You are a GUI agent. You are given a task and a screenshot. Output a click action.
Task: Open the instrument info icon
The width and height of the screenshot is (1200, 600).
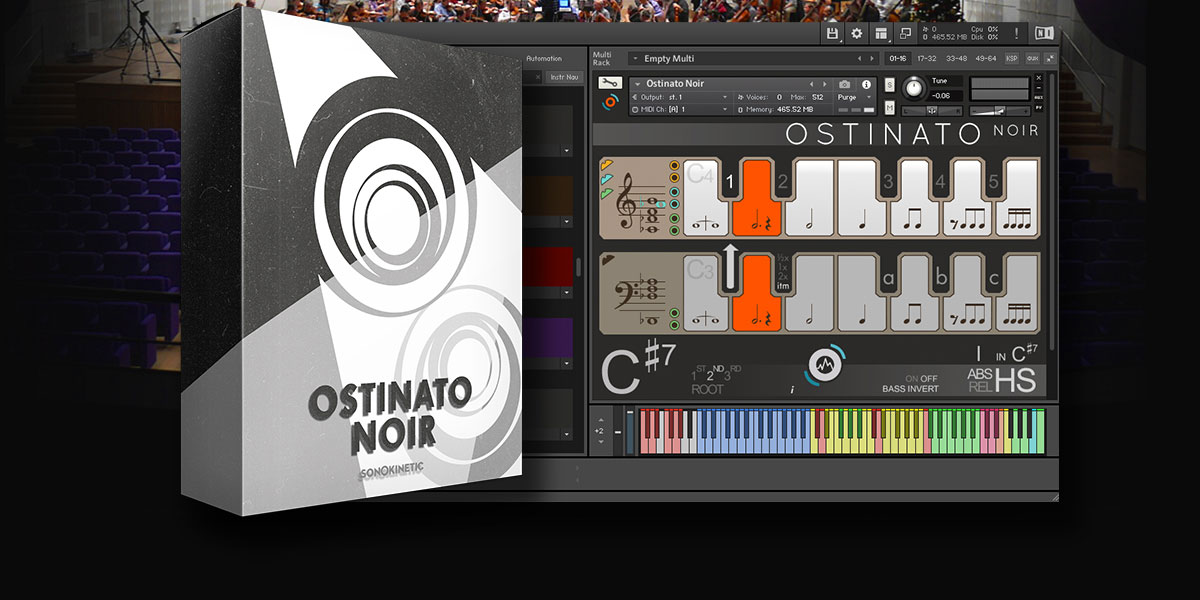tap(866, 84)
